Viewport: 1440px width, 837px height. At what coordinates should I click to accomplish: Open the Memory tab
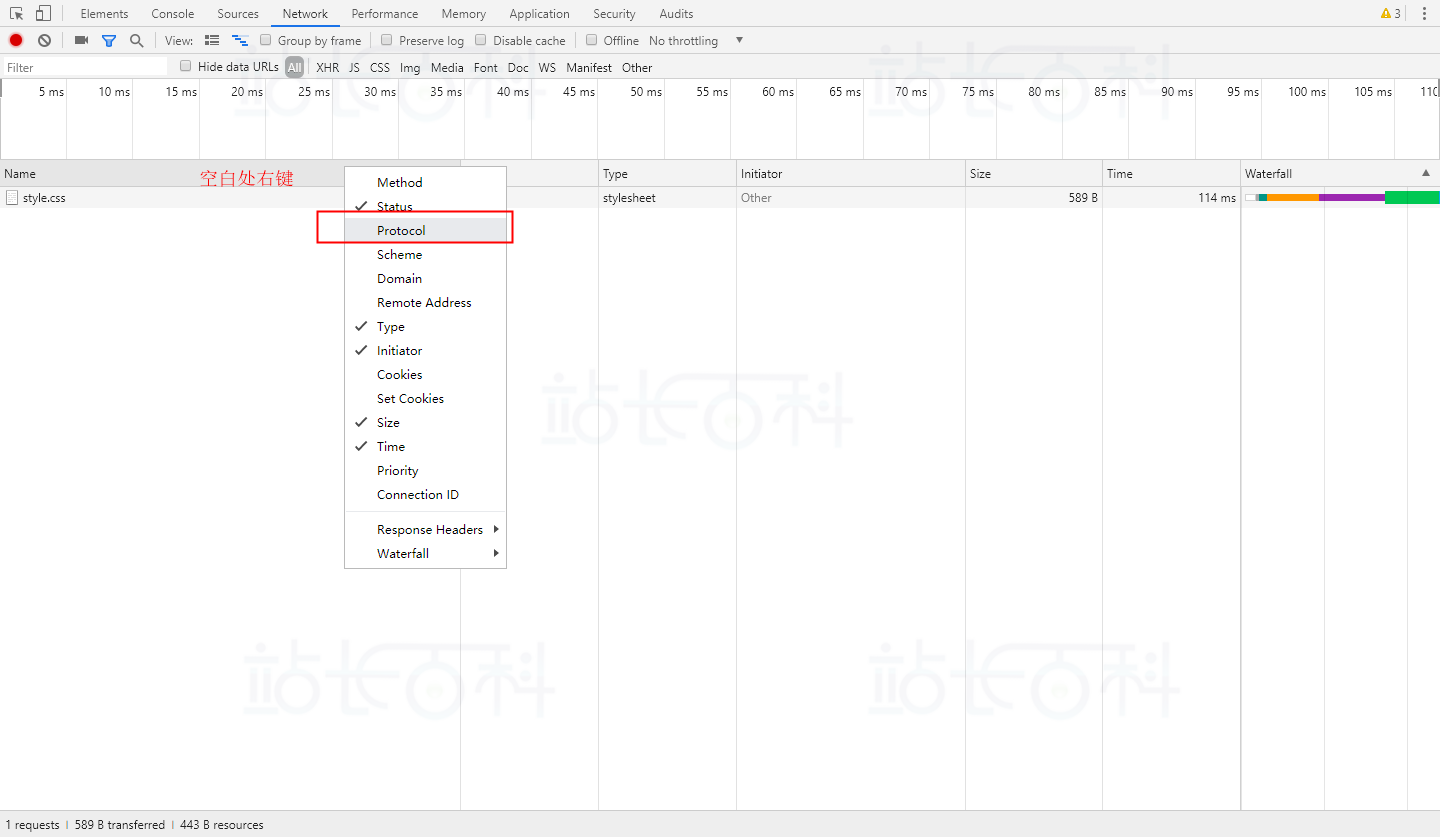point(464,14)
